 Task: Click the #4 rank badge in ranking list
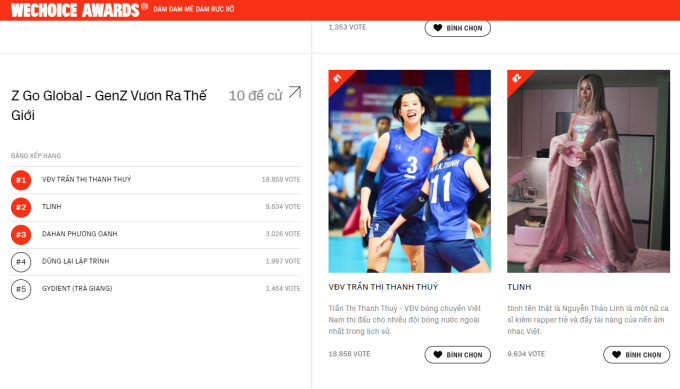(x=21, y=262)
